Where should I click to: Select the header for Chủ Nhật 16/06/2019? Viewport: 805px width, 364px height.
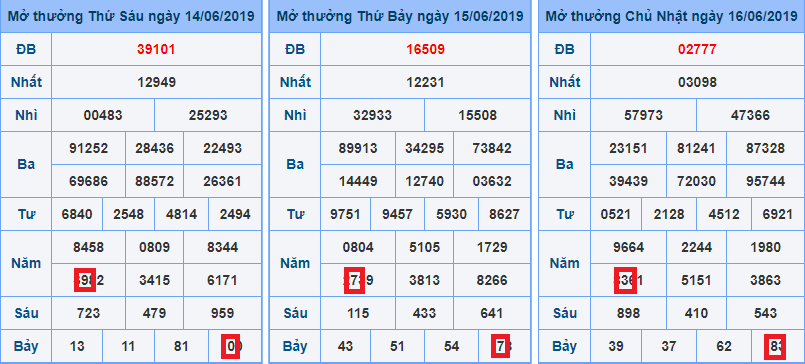pos(672,16)
